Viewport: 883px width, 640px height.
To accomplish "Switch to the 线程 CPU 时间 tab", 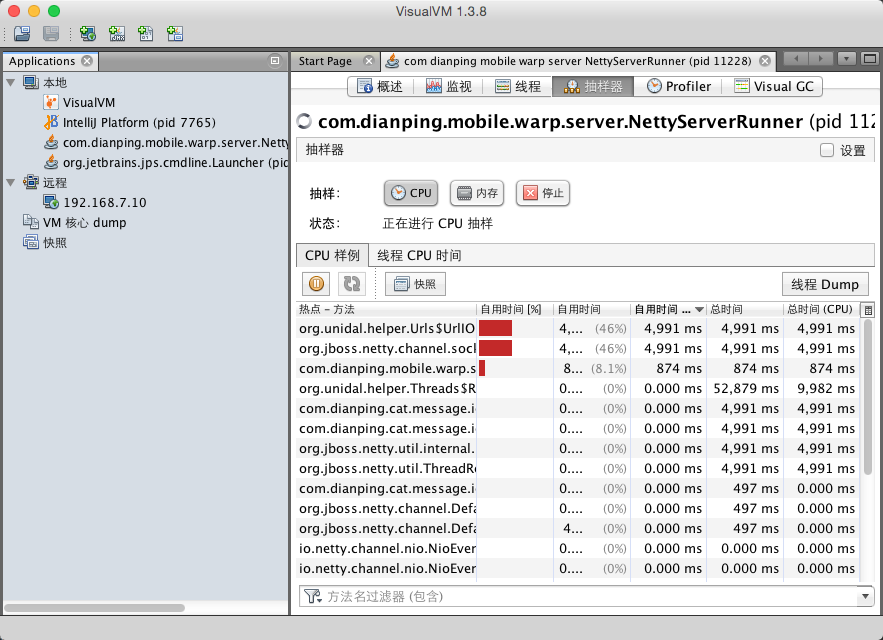I will 419,255.
